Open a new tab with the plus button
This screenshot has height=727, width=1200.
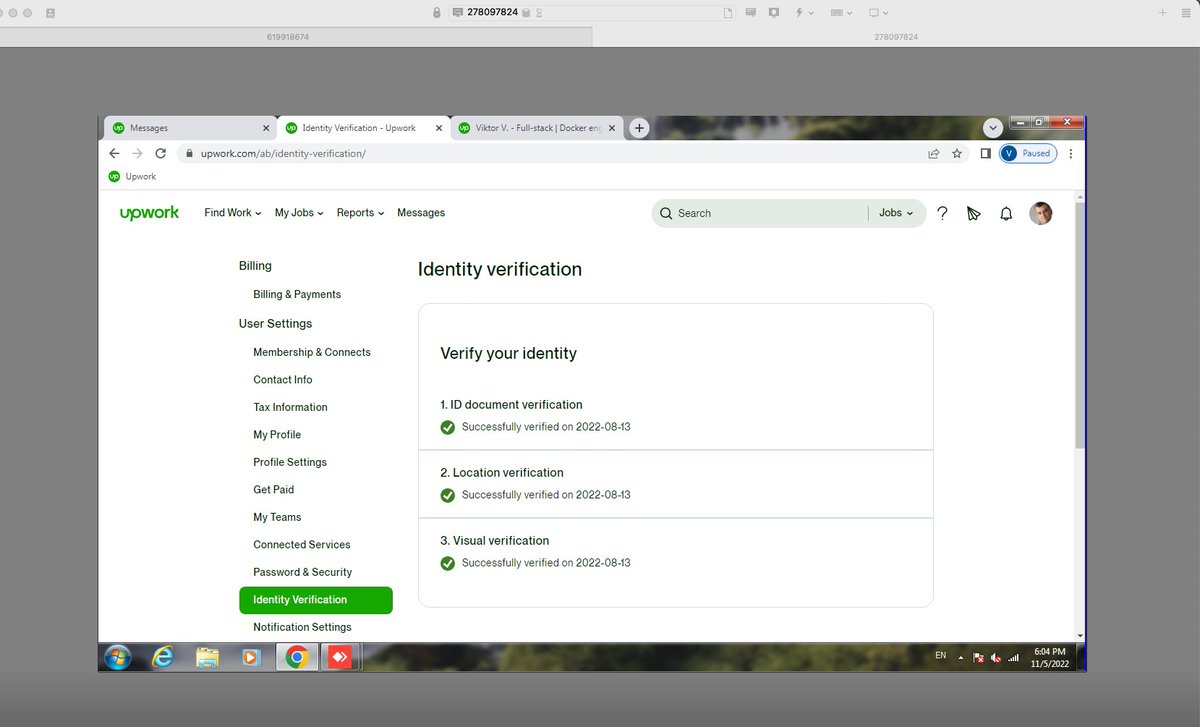(x=639, y=128)
